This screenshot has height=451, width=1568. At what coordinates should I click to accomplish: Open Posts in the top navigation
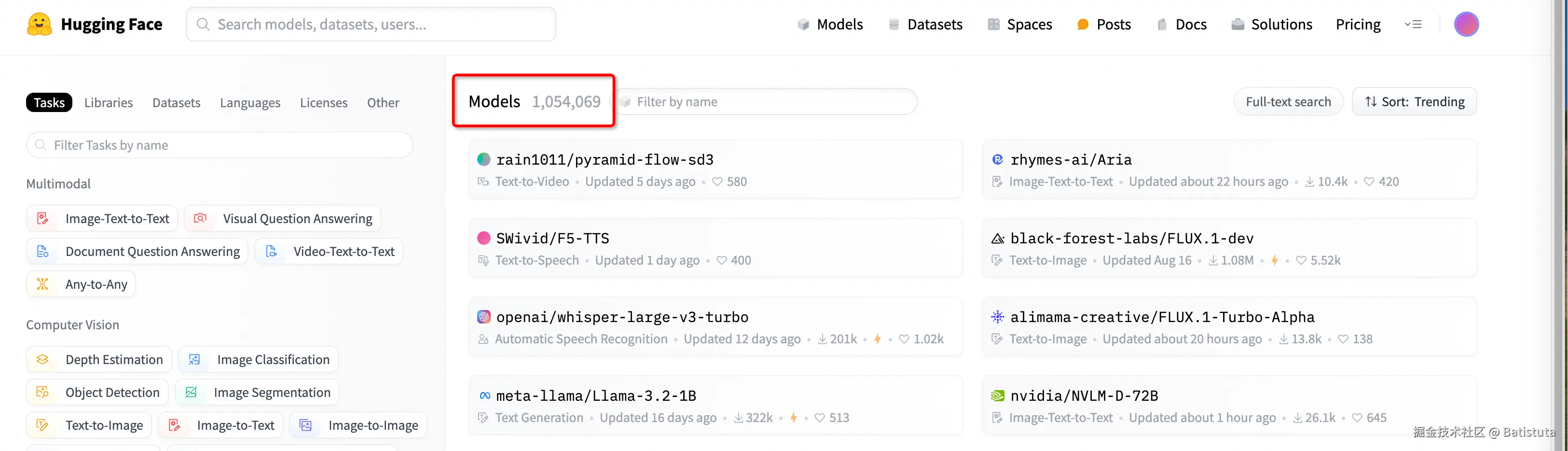pyautogui.click(x=1103, y=24)
